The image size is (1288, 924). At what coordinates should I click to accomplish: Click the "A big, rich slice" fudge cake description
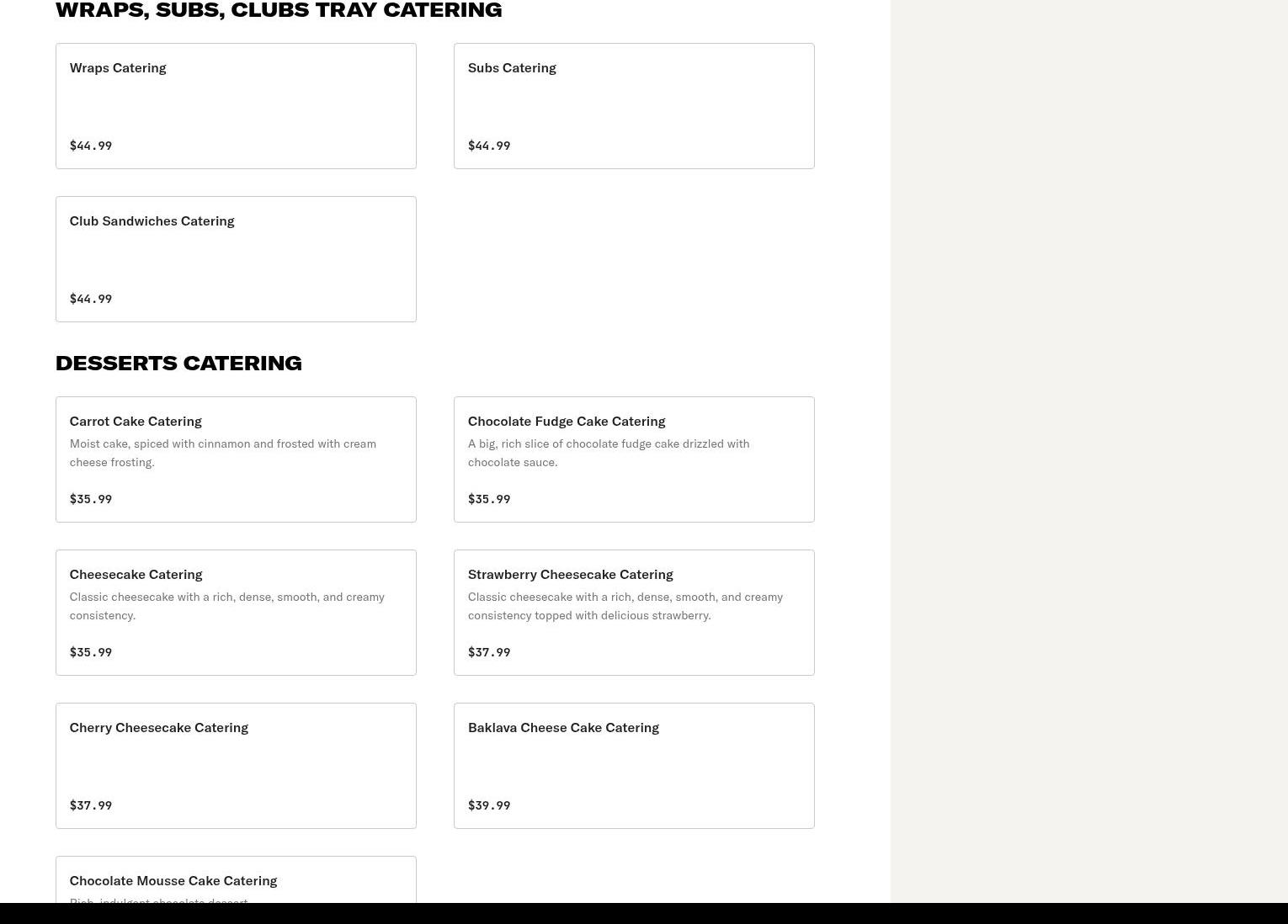pos(609,453)
